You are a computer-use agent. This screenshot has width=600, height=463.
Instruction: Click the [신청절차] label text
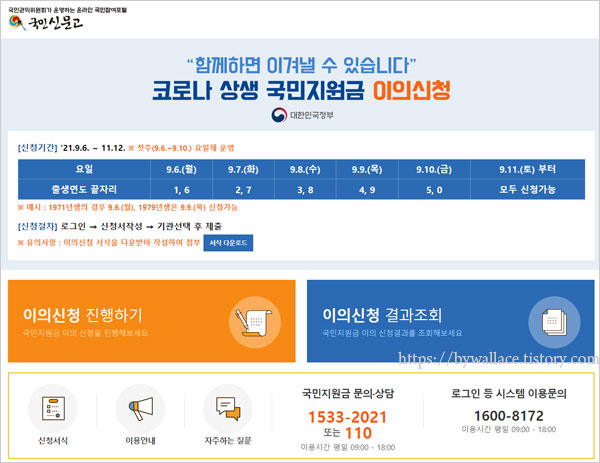[38, 227]
